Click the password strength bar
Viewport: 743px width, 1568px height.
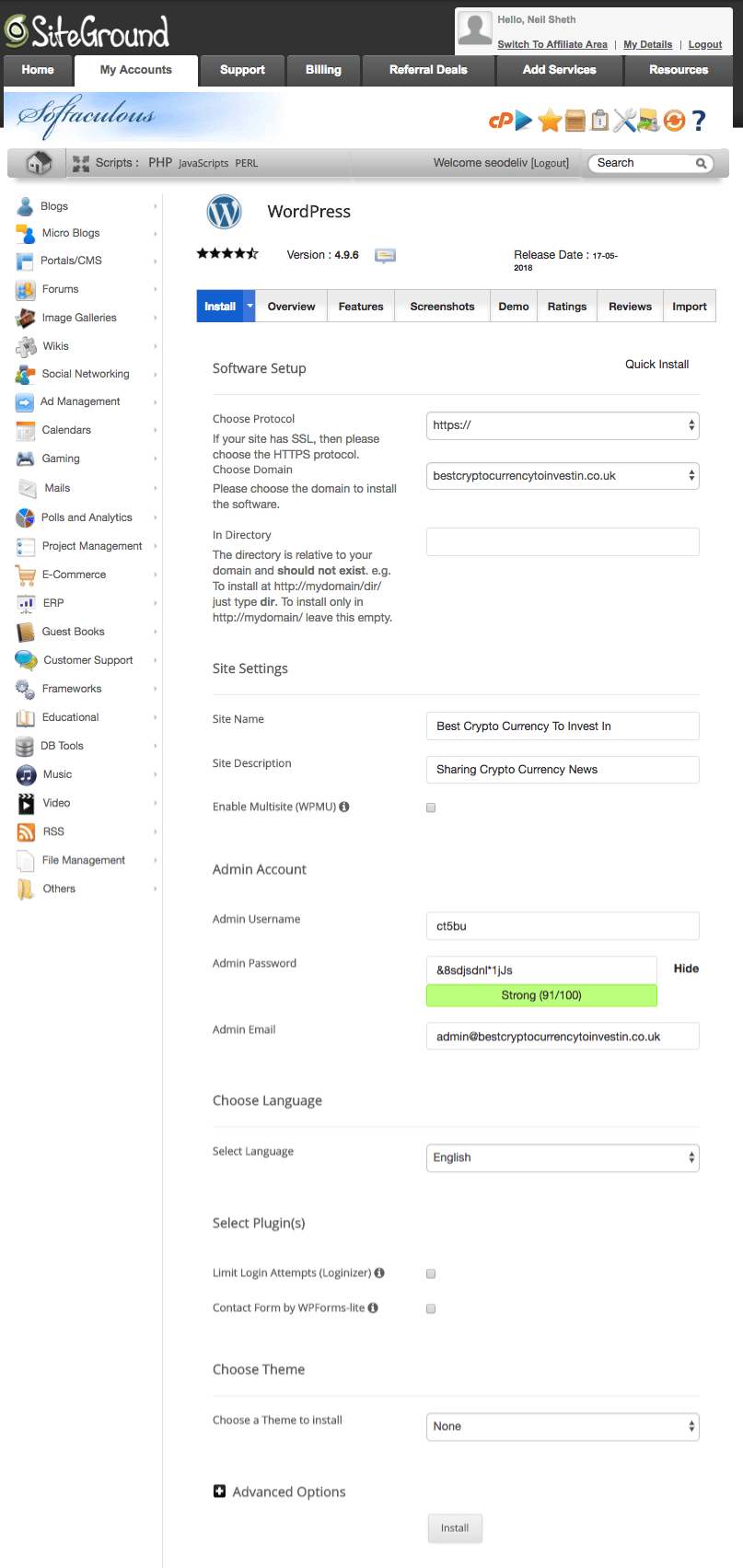[x=541, y=995]
